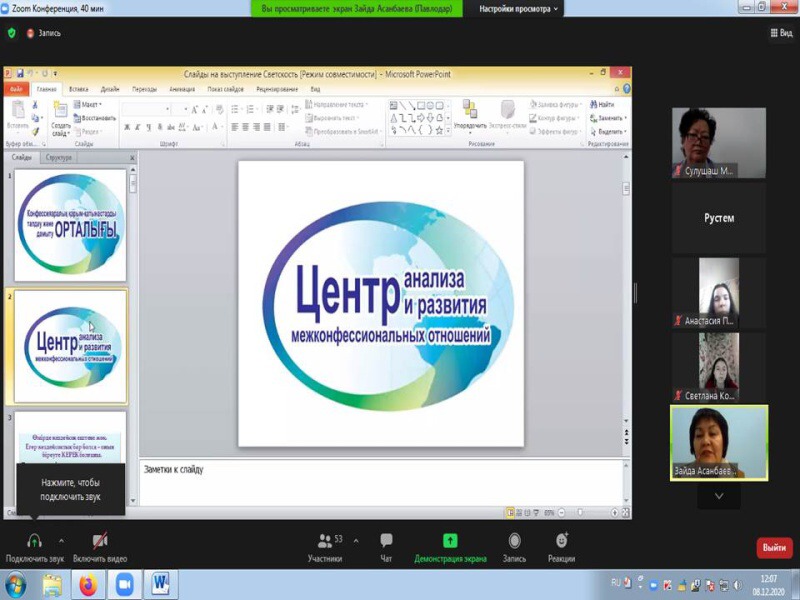The height and width of the screenshot is (600, 800).
Task: Switch to the Переходы ribbon tab
Action: tap(144, 89)
